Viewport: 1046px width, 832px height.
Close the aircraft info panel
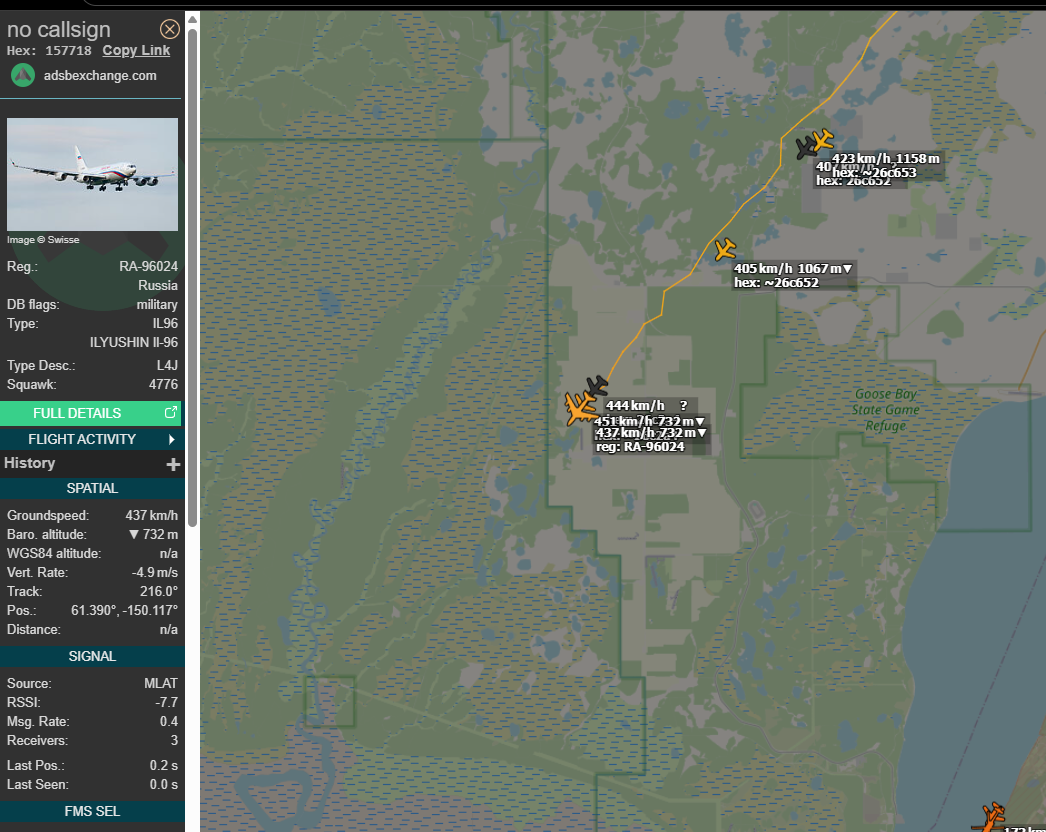tap(169, 29)
